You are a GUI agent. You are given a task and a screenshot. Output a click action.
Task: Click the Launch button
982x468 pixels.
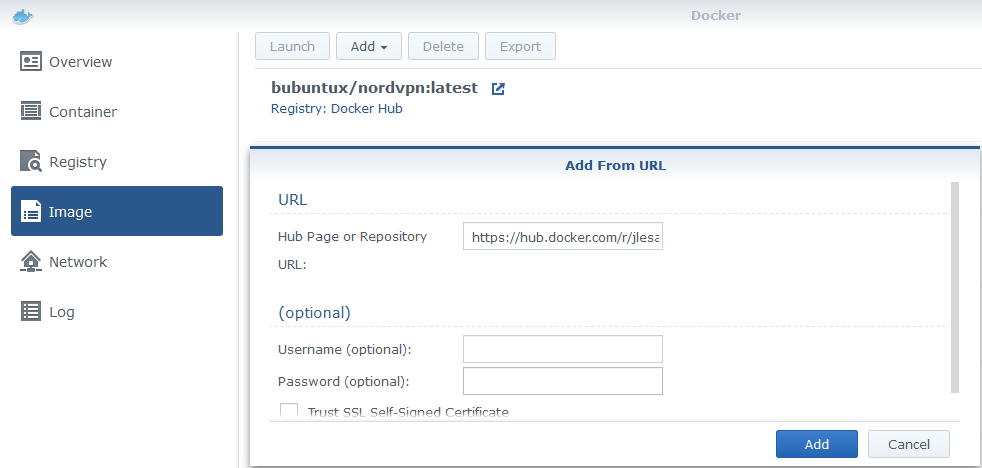292,46
